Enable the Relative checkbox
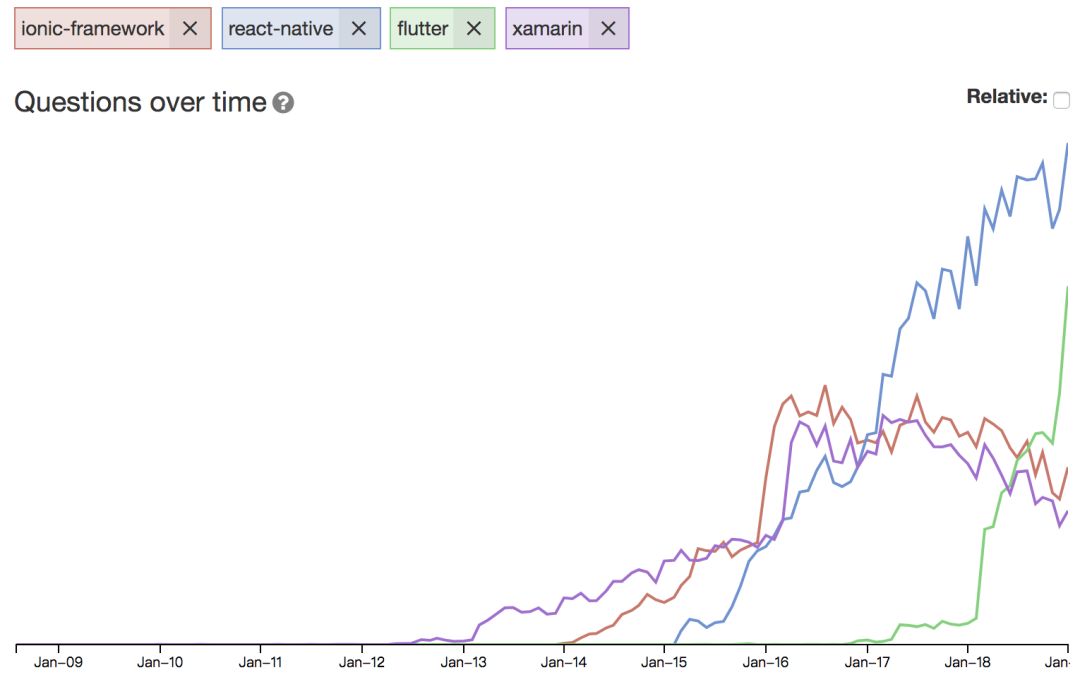 pos(1061,100)
